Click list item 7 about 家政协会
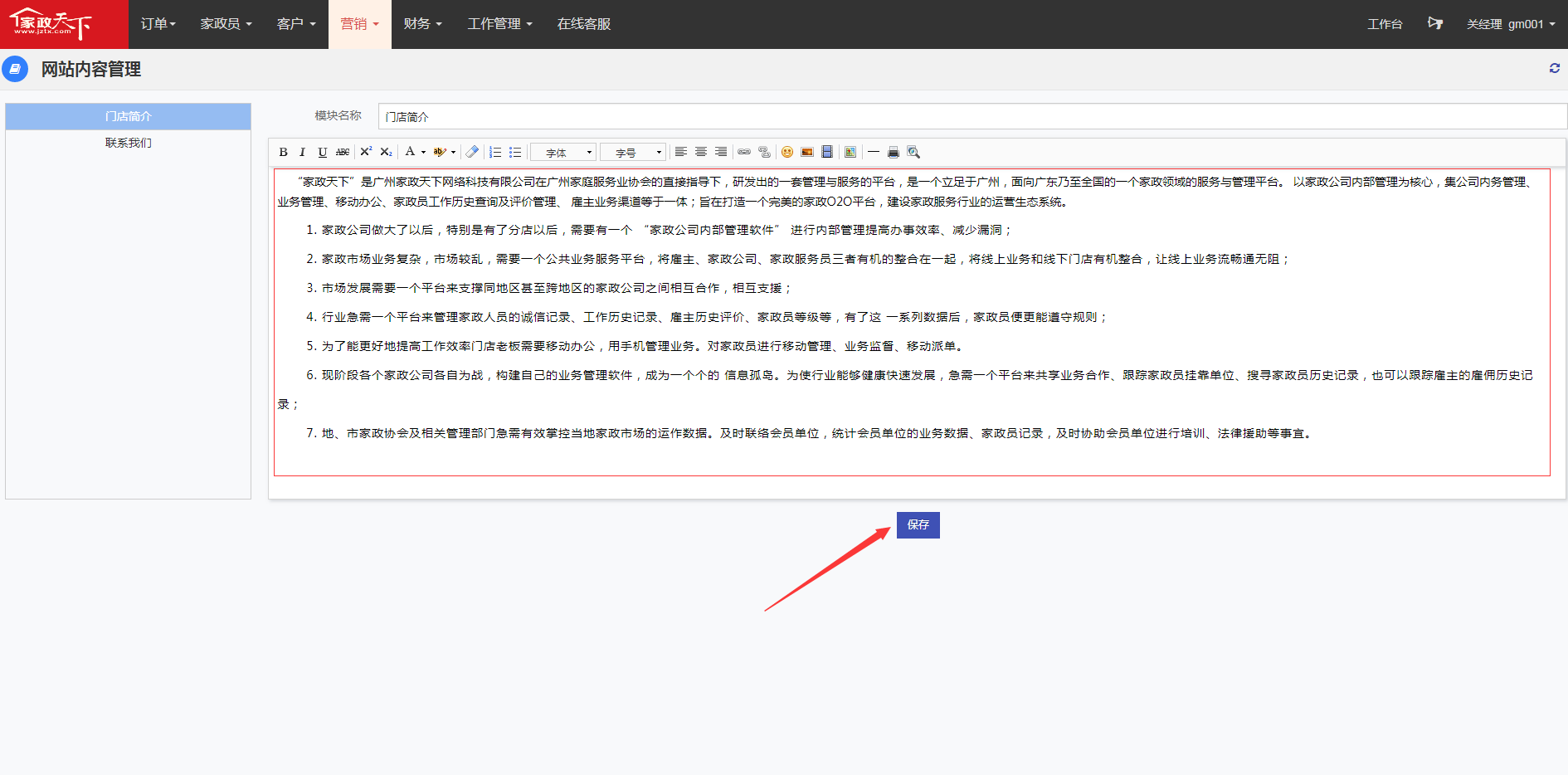Image resolution: width=1568 pixels, height=775 pixels. [811, 433]
